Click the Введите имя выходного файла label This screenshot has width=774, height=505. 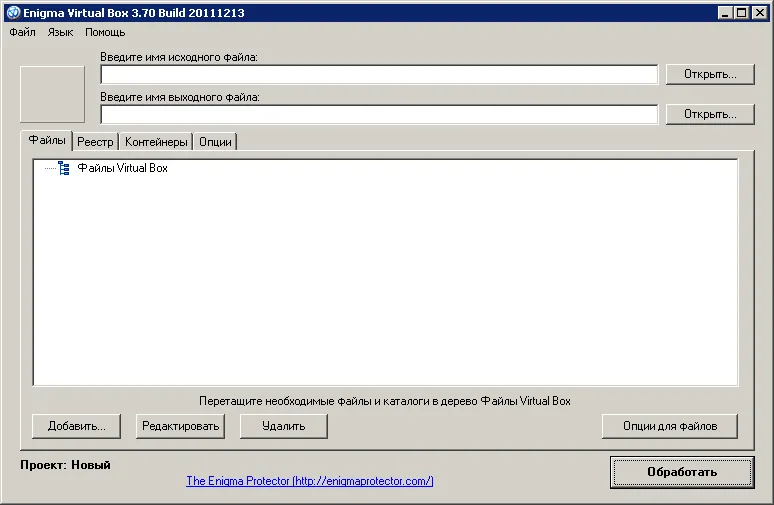pyautogui.click(x=180, y=97)
